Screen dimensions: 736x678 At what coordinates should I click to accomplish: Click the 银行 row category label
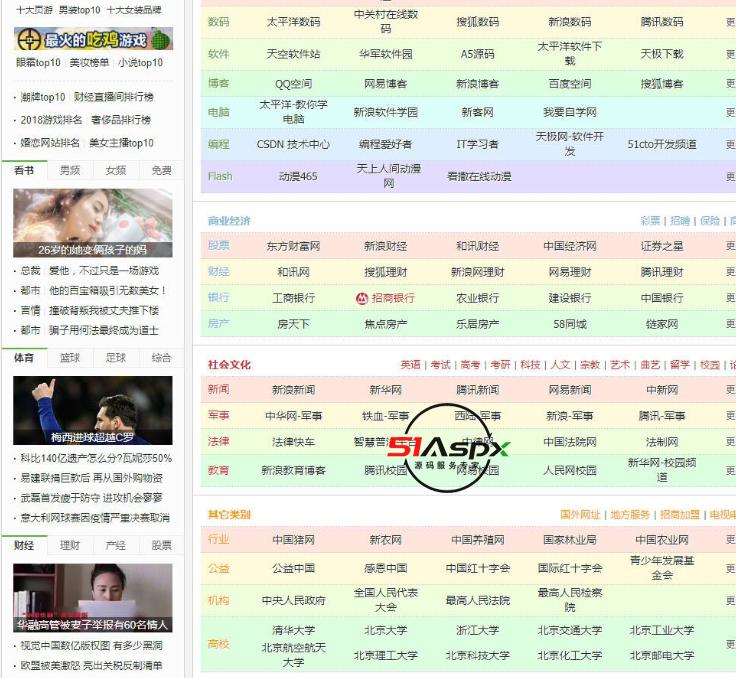click(219, 298)
